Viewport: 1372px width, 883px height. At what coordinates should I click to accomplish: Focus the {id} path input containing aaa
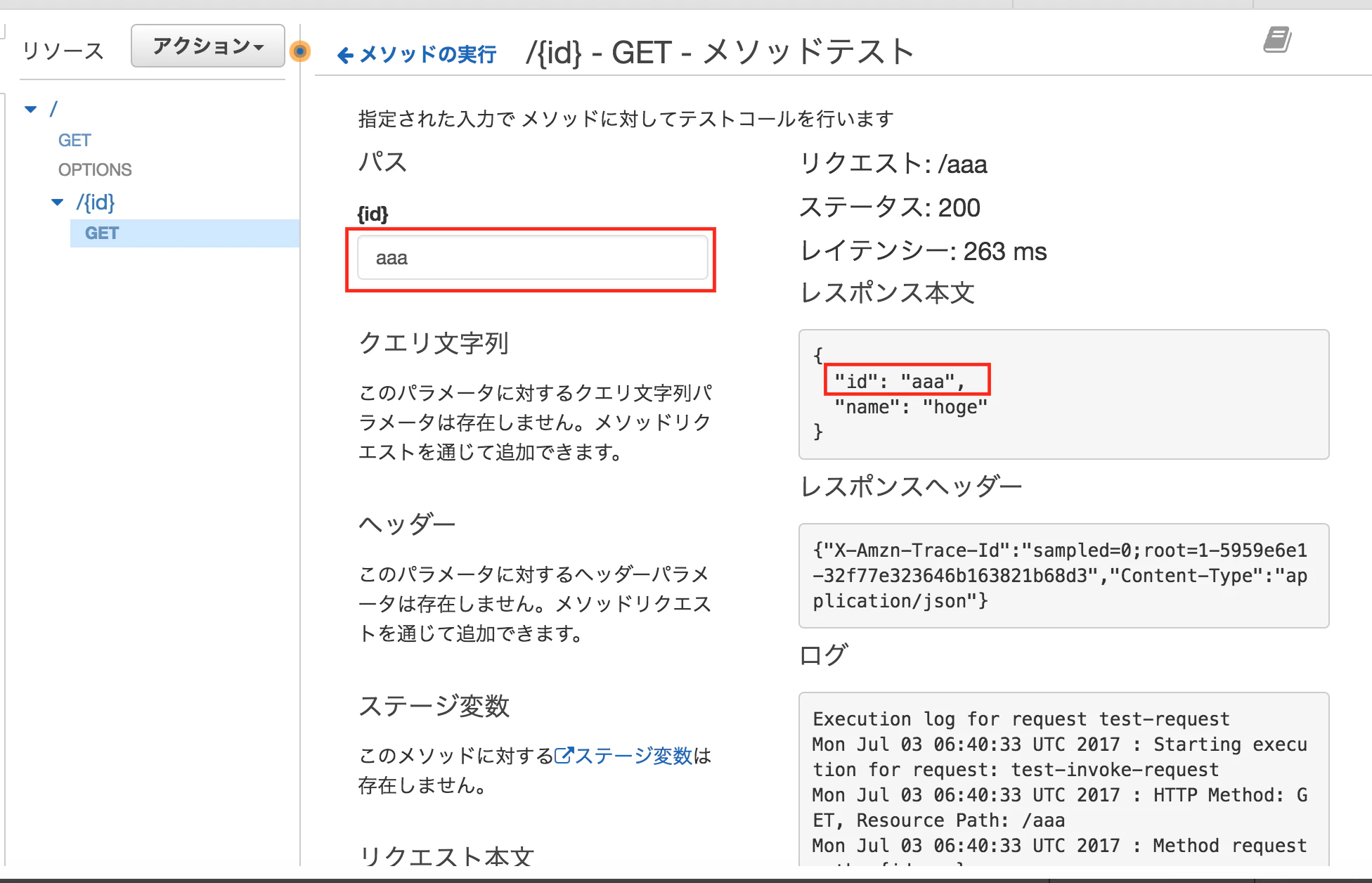pyautogui.click(x=532, y=258)
